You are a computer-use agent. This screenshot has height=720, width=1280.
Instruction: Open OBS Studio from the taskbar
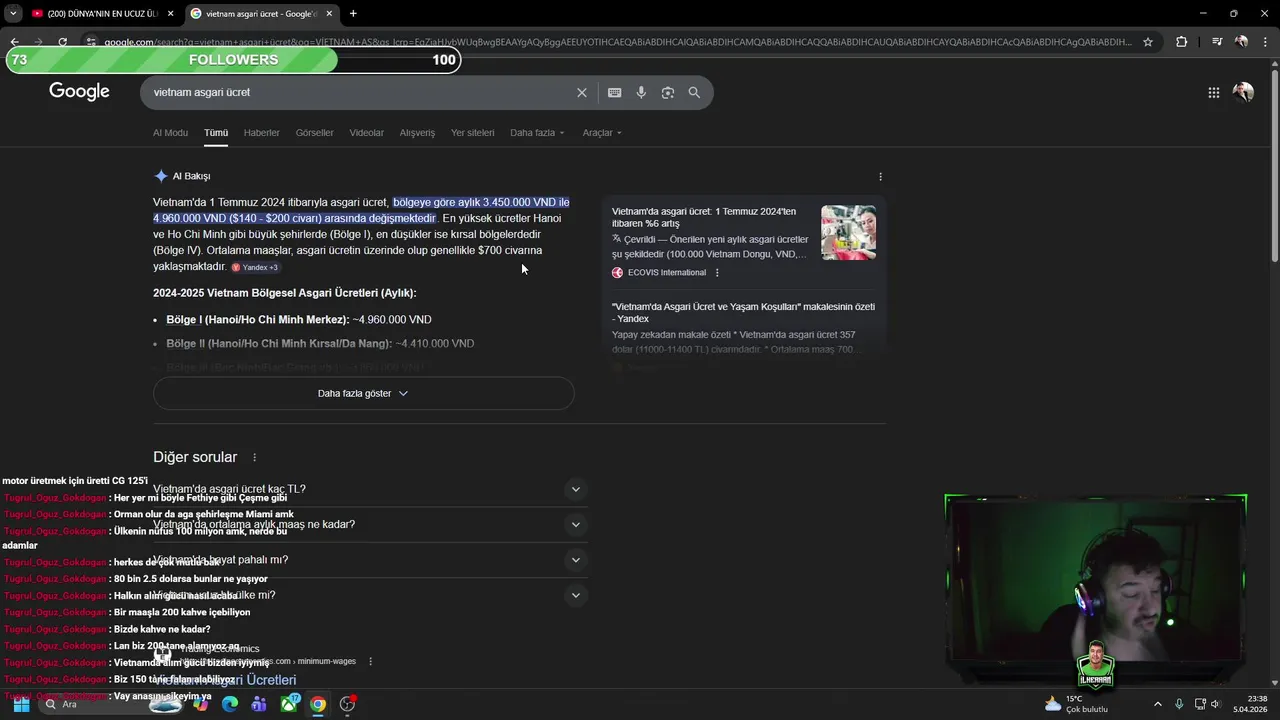(x=347, y=704)
